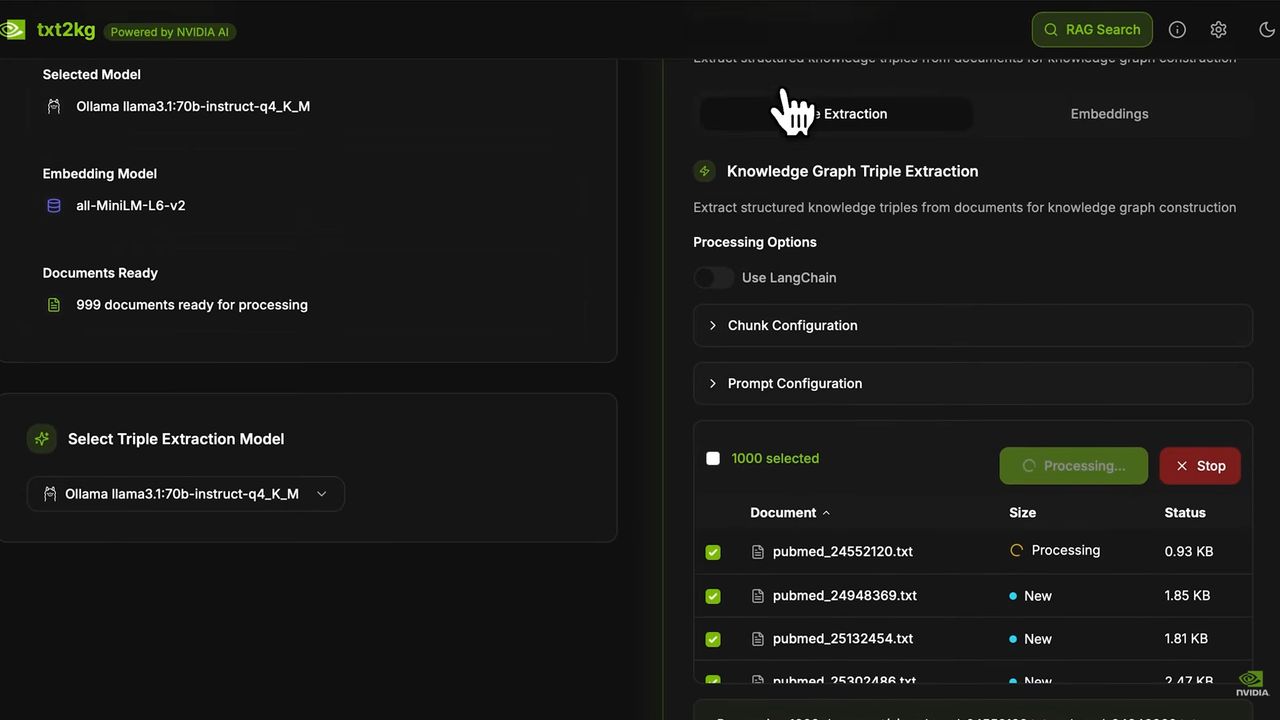Screen dimensions: 1280x720
Task: Click the file icon for pubmed_24948369.txt
Action: click(758, 596)
